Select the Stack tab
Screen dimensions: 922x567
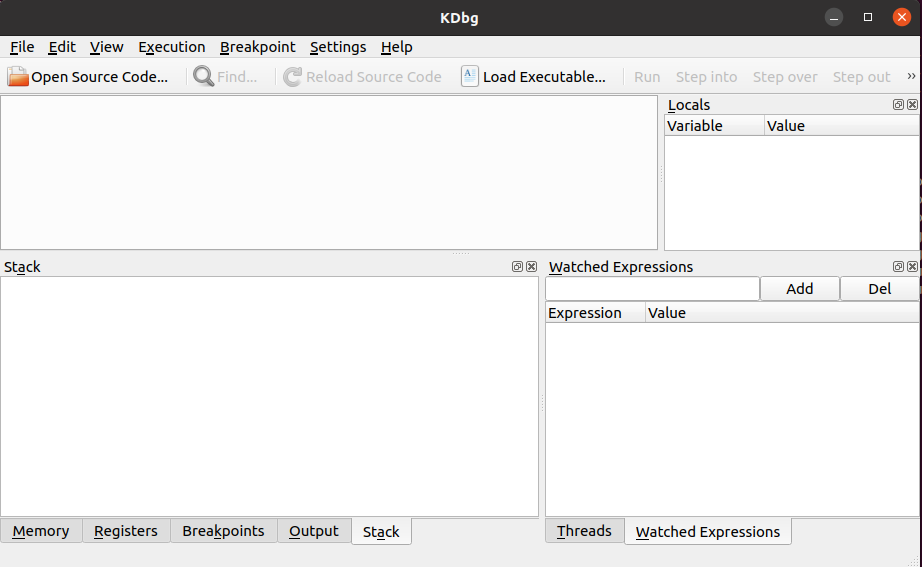click(381, 532)
